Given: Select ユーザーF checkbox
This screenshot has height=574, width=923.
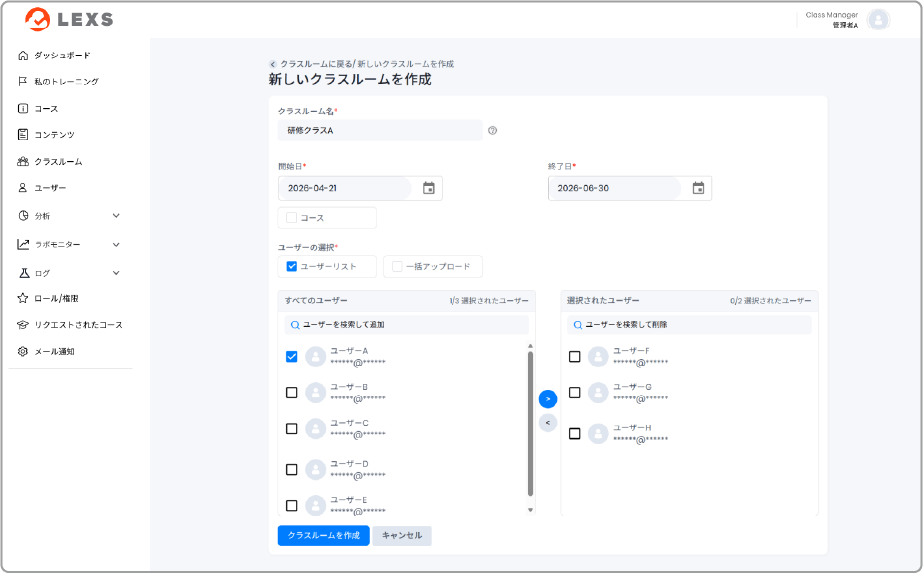Looking at the screenshot, I should 575,357.
